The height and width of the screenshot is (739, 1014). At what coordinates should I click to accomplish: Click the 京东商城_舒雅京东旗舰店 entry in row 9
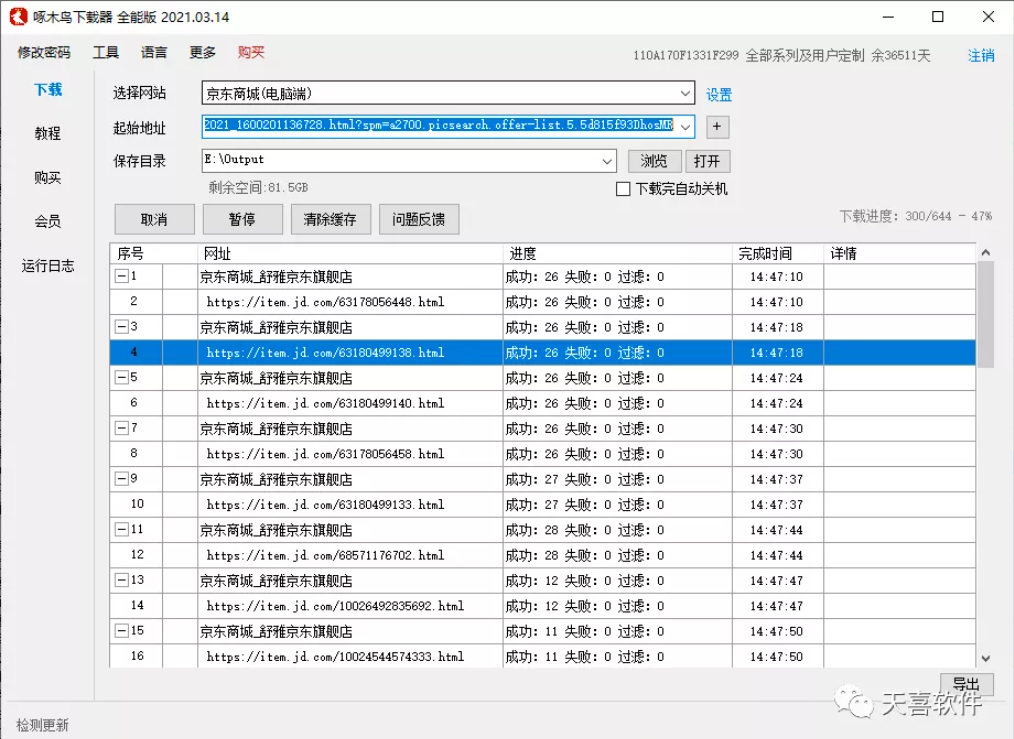[x=276, y=479]
